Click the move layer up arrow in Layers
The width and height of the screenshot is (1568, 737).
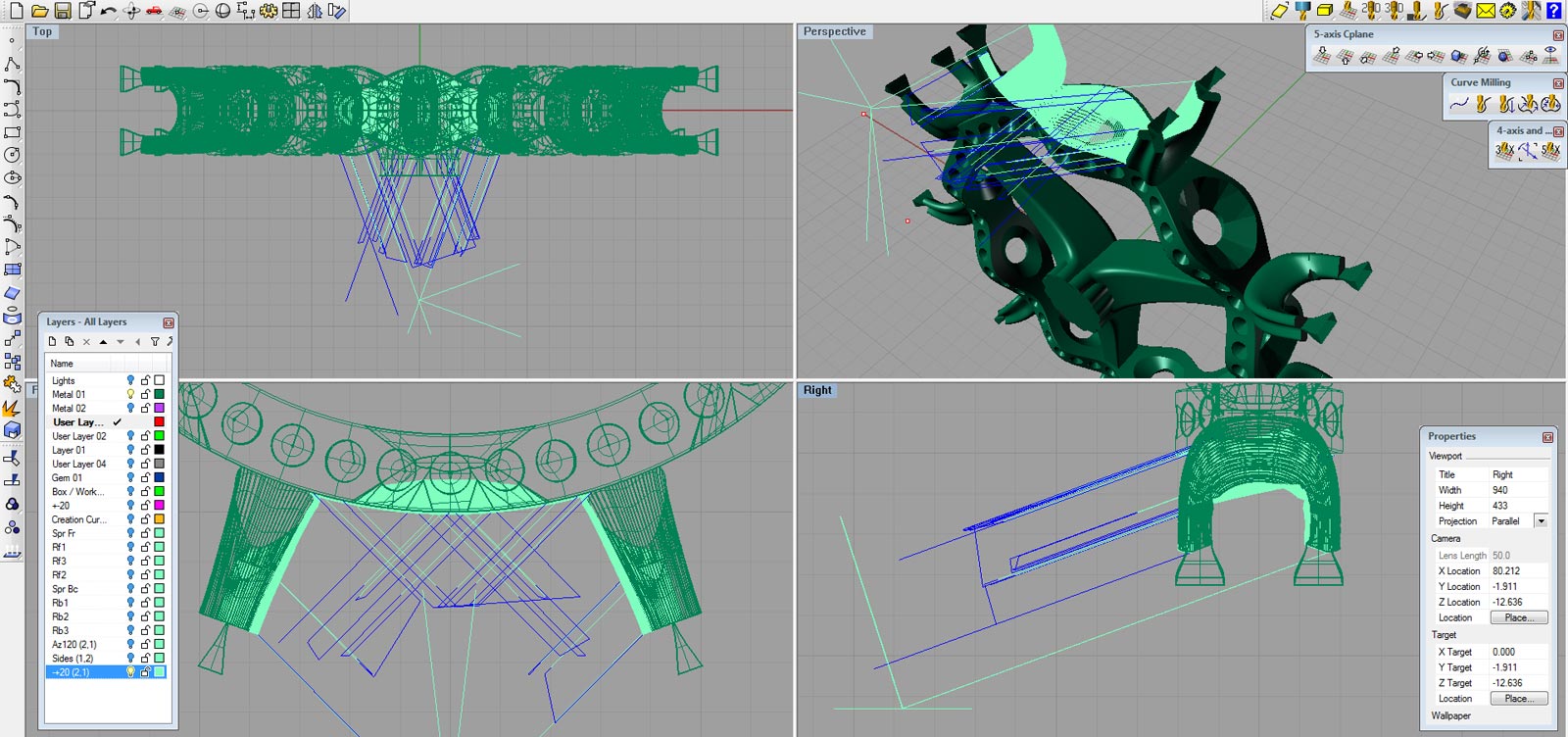103,342
